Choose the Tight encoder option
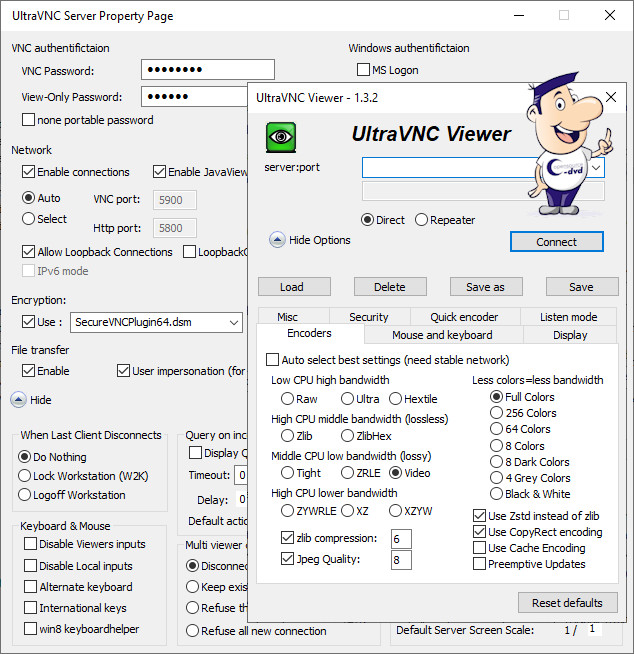 tap(287, 473)
